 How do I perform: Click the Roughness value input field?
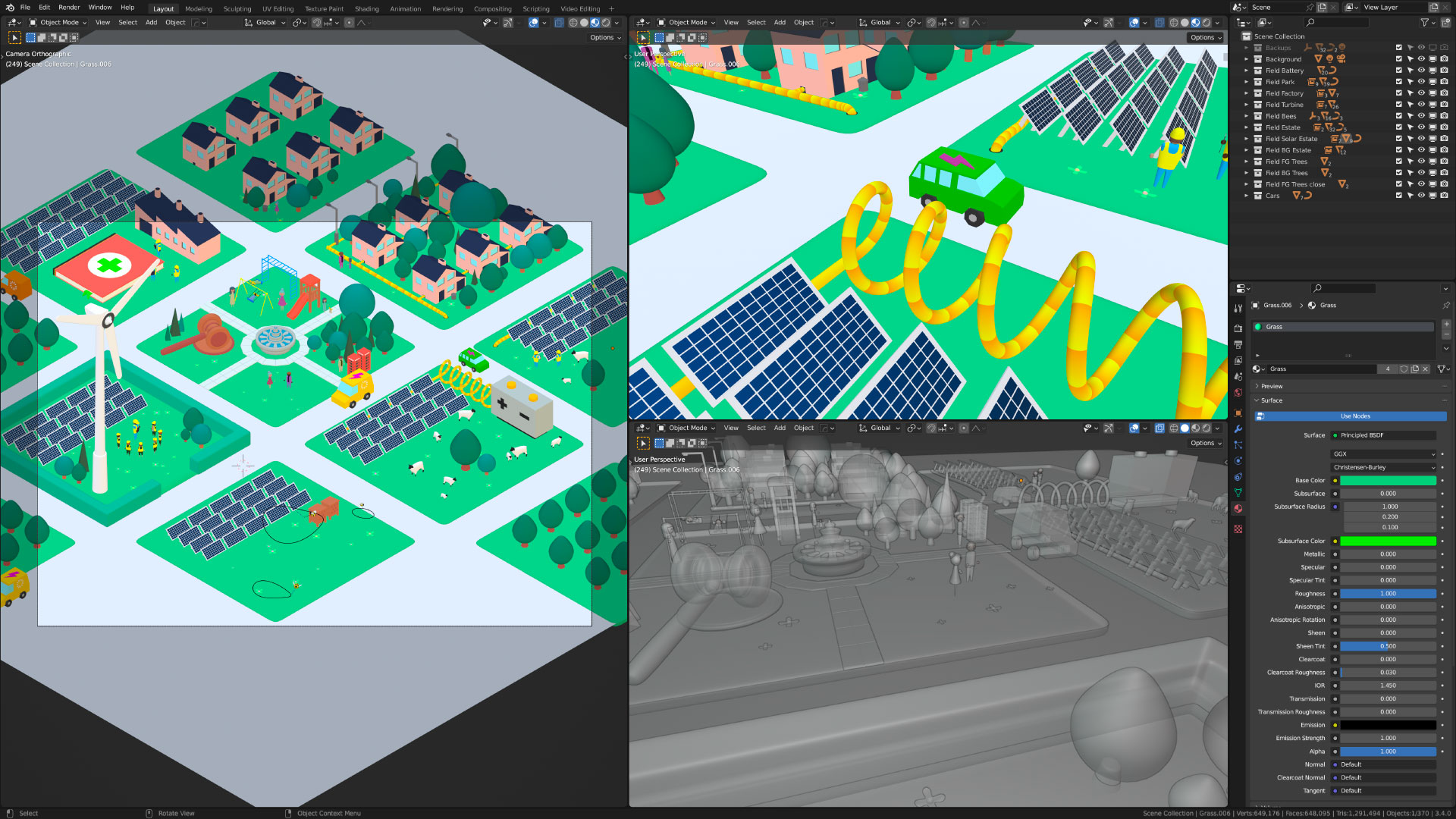click(x=1389, y=593)
